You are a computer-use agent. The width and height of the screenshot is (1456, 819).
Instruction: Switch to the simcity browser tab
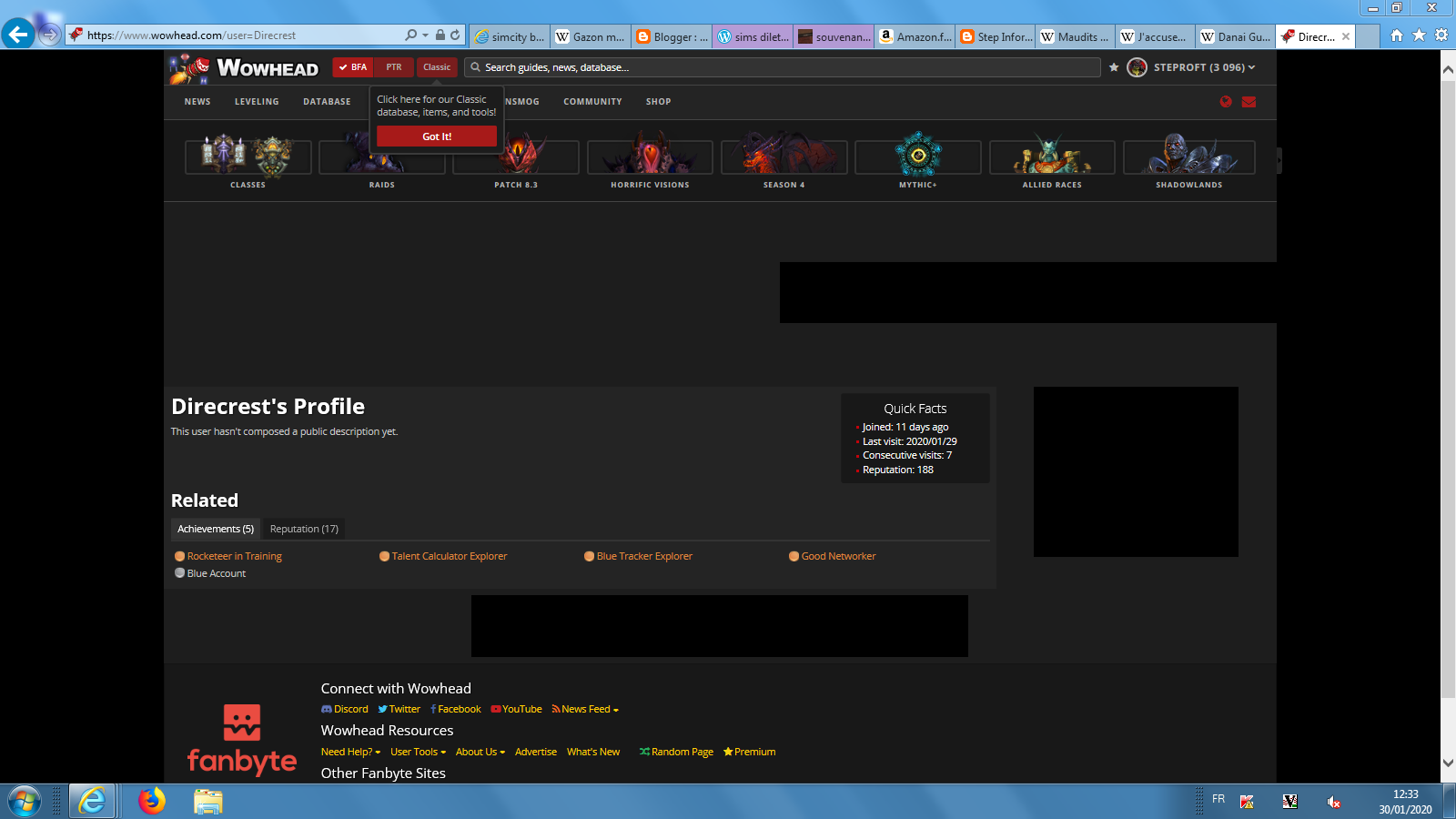pos(511,36)
